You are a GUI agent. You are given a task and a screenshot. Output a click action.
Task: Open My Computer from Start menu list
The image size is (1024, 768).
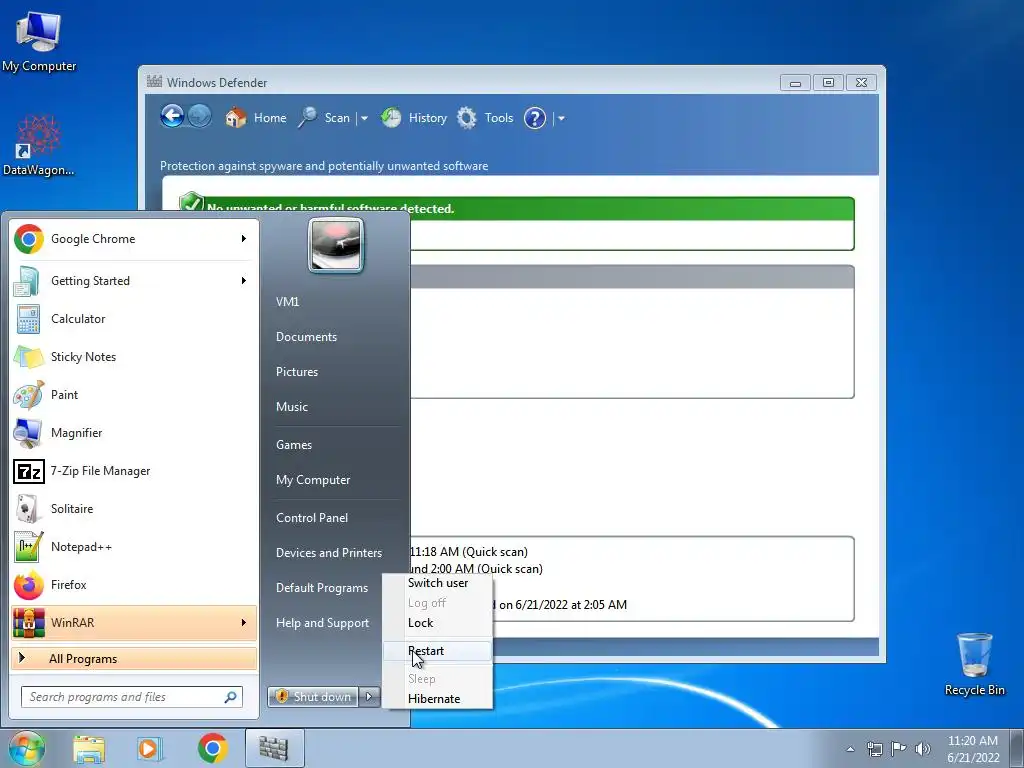(313, 480)
